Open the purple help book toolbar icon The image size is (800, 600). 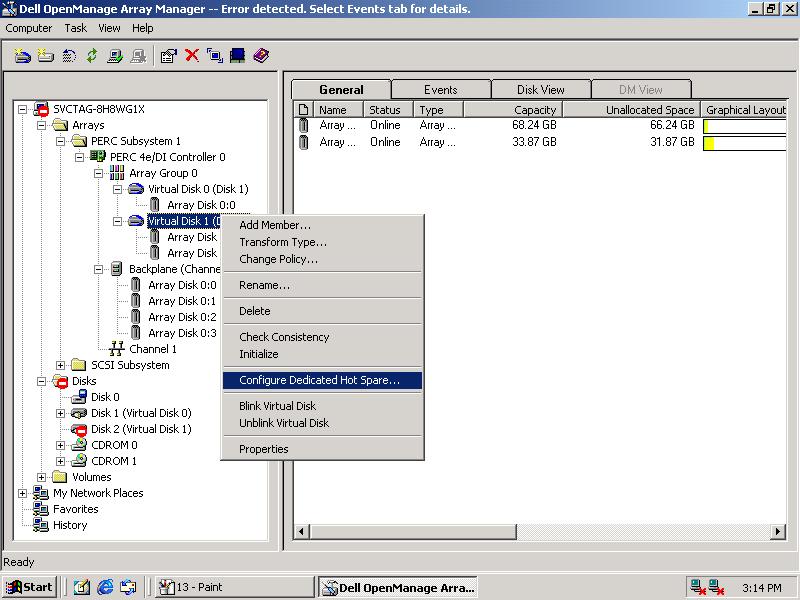(261, 56)
